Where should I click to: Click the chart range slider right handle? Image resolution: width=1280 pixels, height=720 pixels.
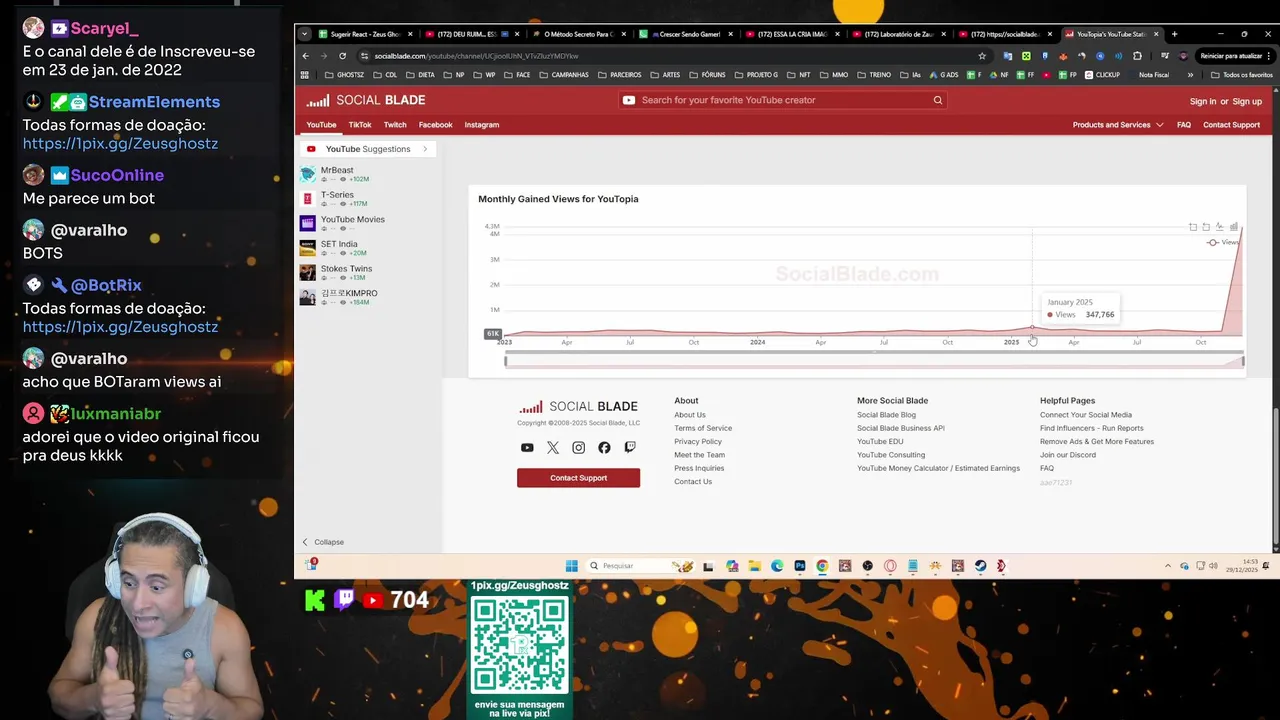[x=1243, y=361]
